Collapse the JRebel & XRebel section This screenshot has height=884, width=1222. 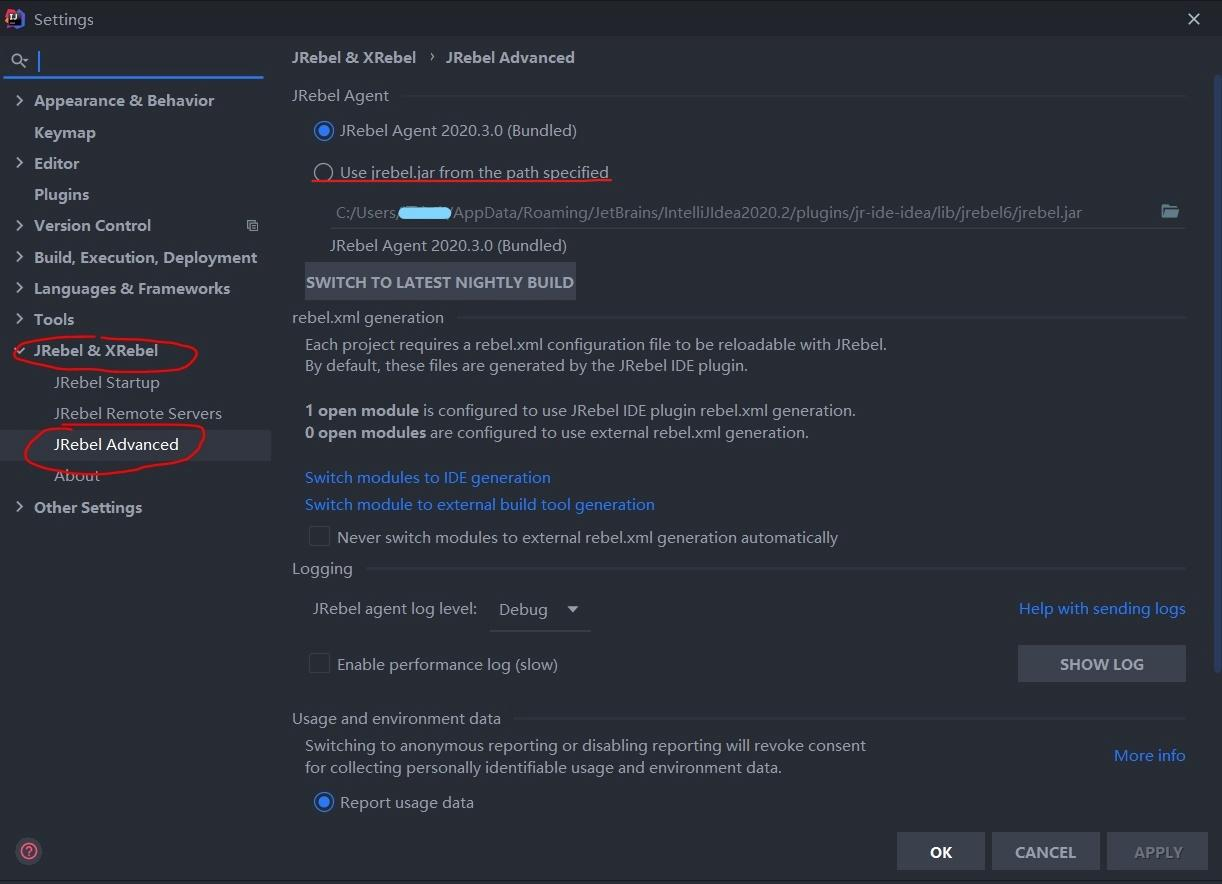point(19,350)
